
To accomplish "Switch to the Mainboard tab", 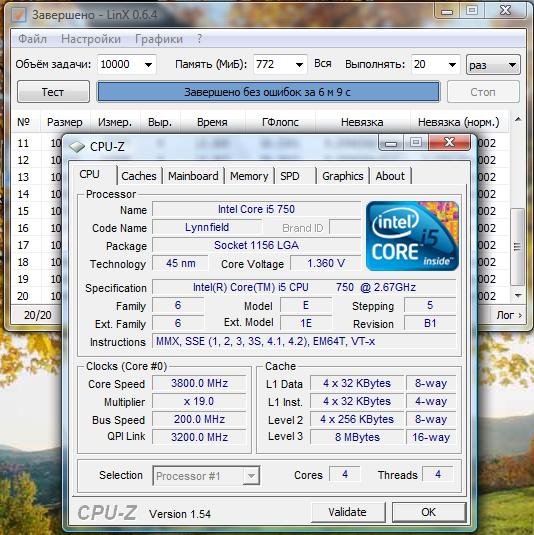I will tap(193, 176).
